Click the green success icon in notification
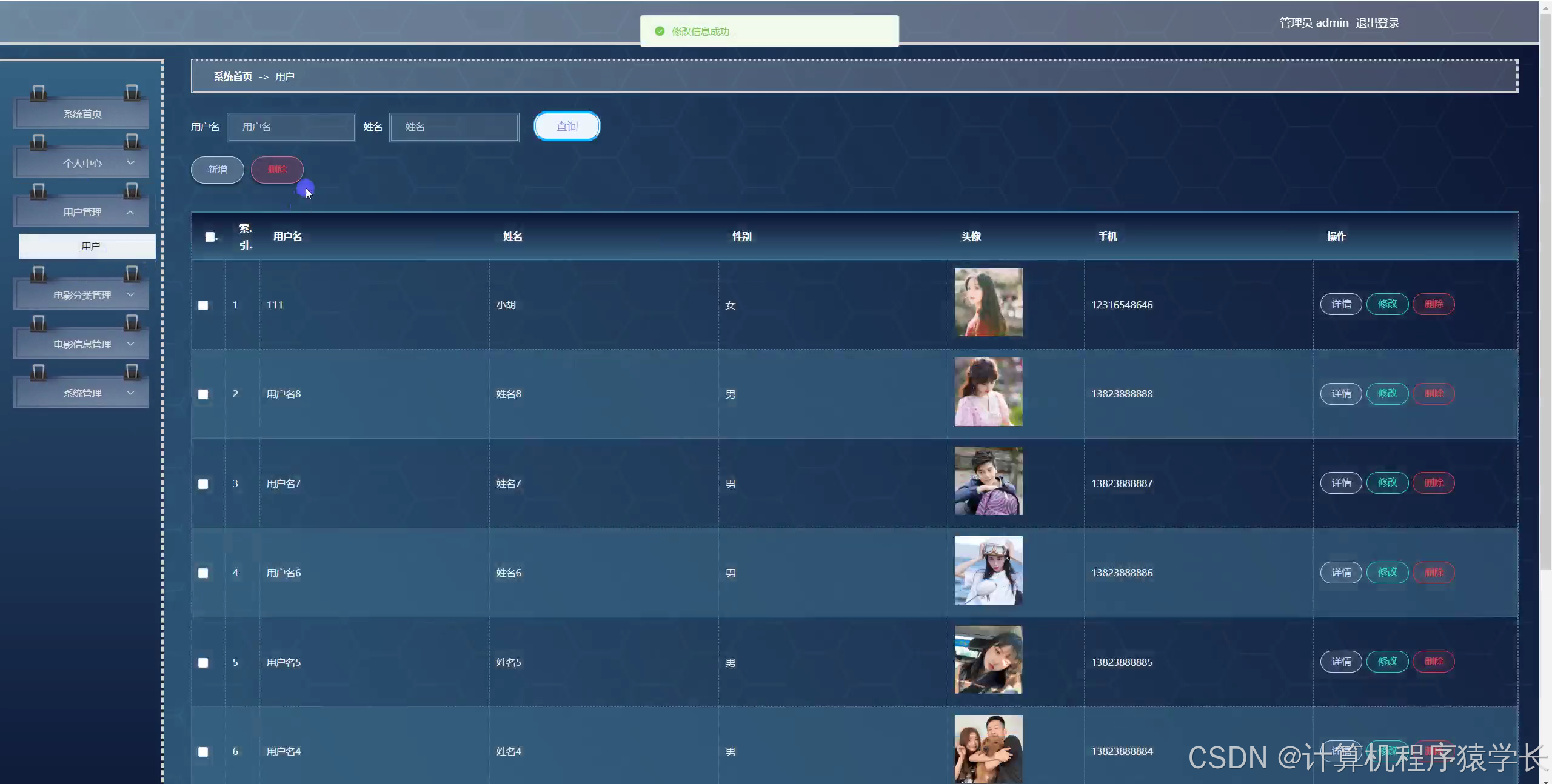 tap(660, 32)
